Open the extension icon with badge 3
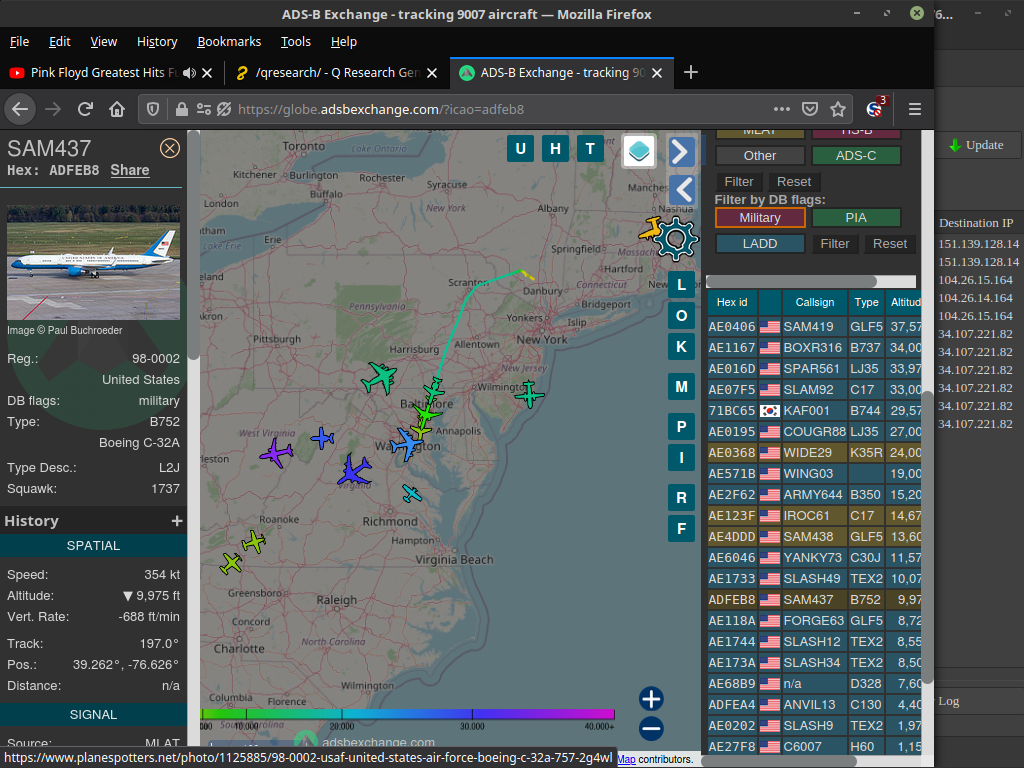This screenshot has height=768, width=1024. (x=875, y=108)
